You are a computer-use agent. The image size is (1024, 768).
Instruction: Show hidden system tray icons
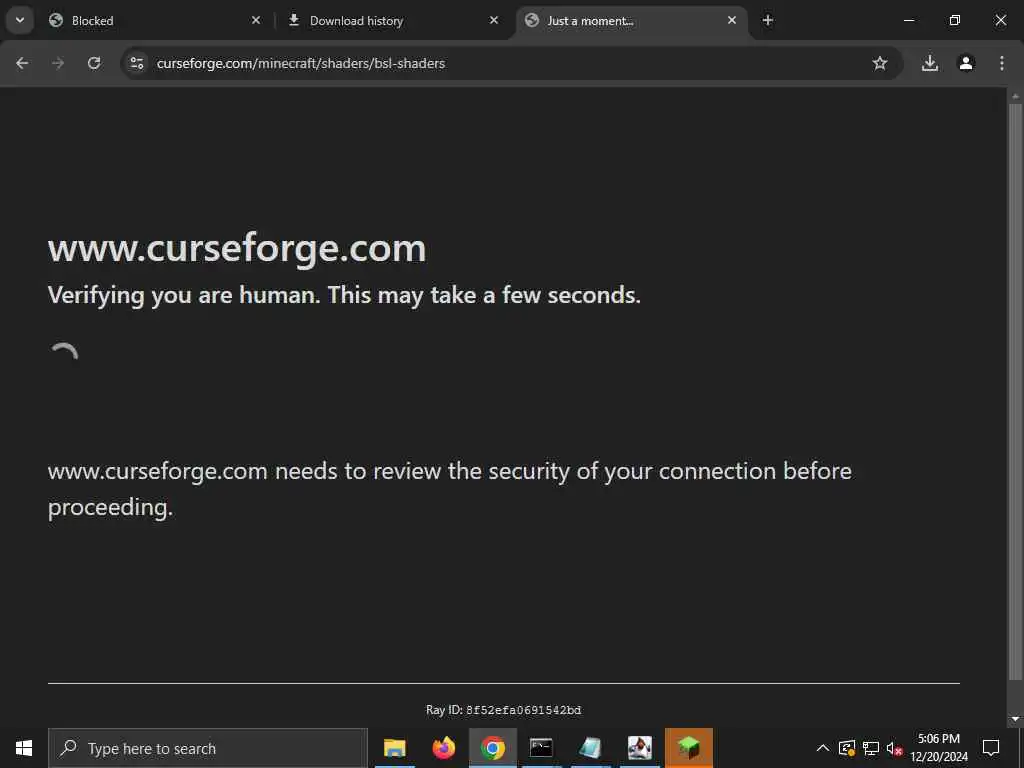[823, 748]
